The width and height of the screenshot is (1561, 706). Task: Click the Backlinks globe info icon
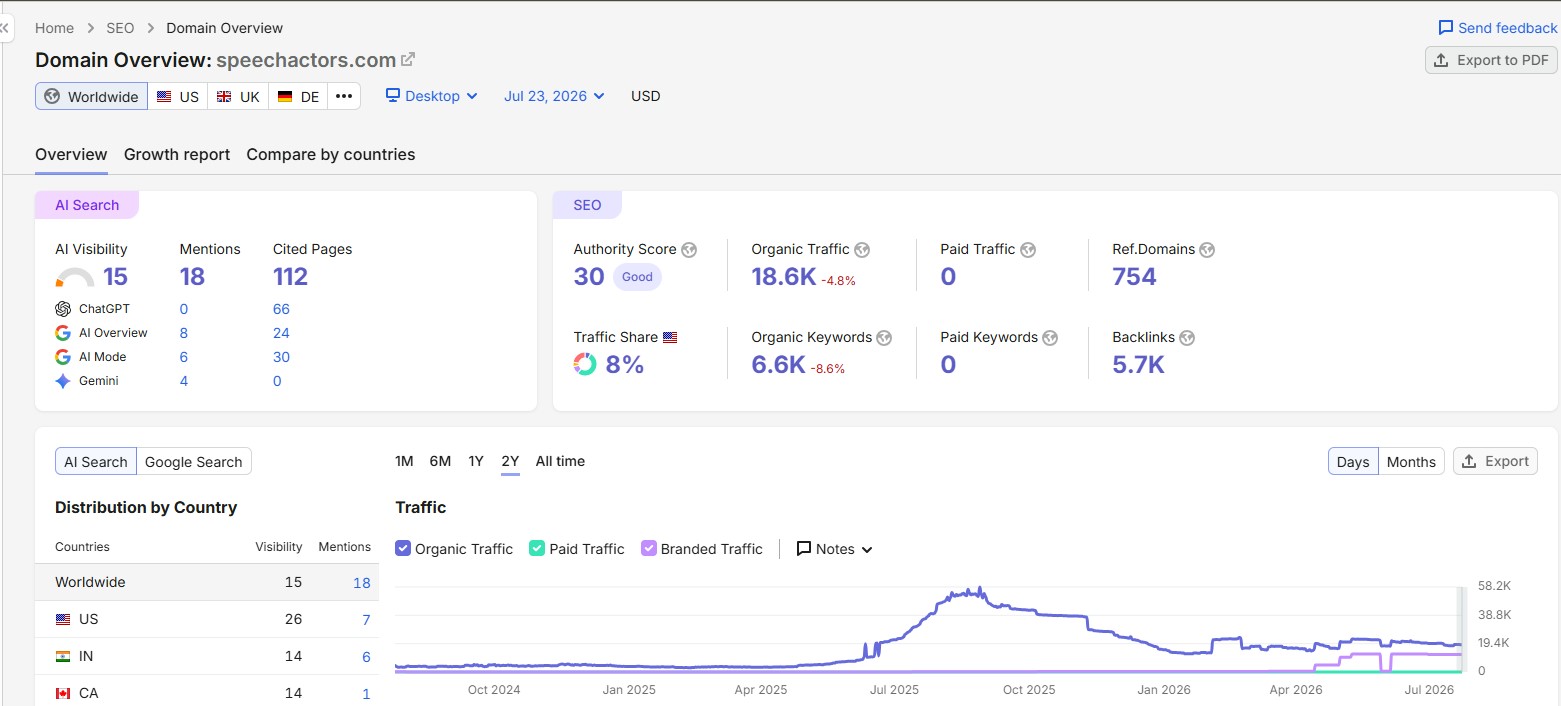coord(1187,338)
